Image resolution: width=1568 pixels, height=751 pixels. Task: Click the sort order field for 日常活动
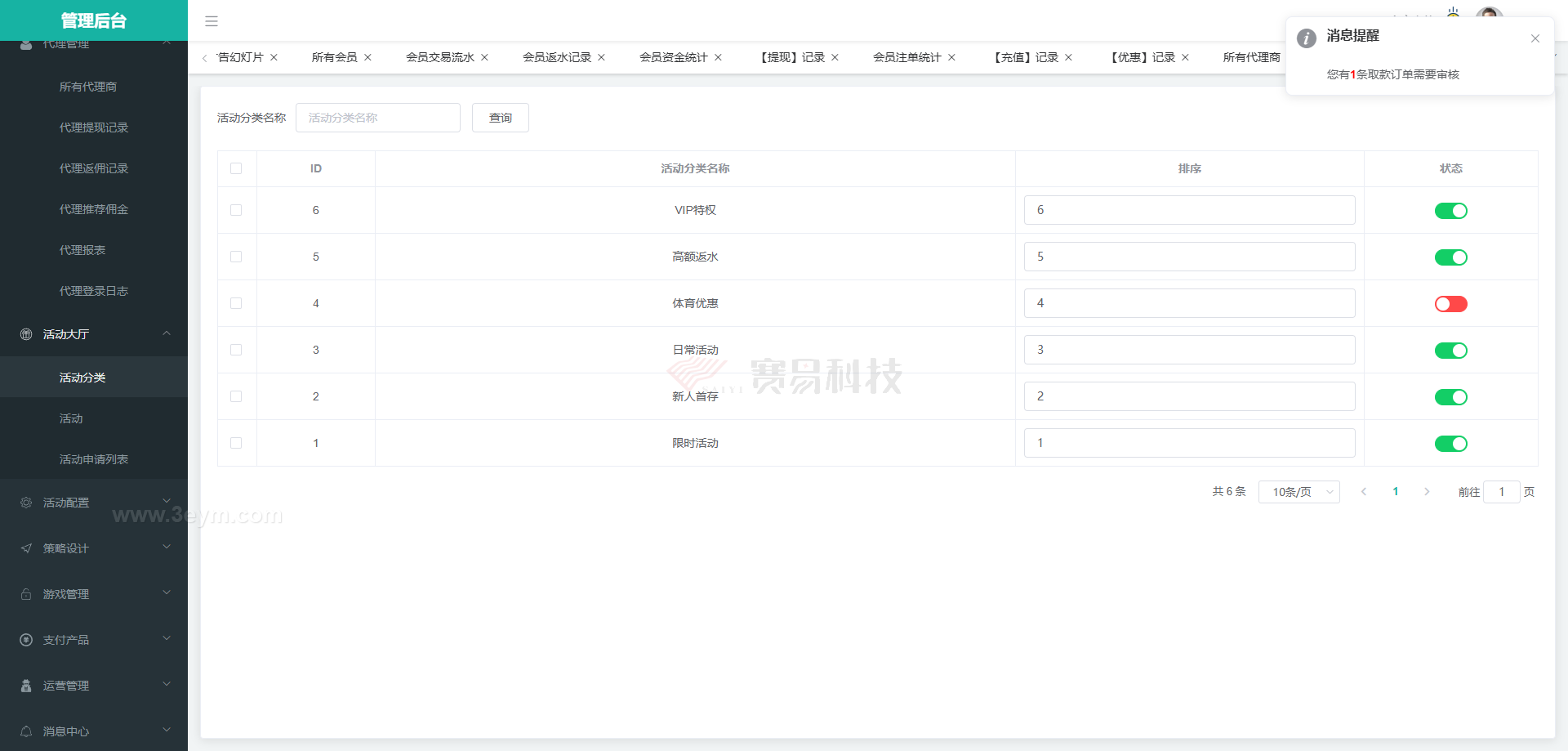pyautogui.click(x=1188, y=350)
